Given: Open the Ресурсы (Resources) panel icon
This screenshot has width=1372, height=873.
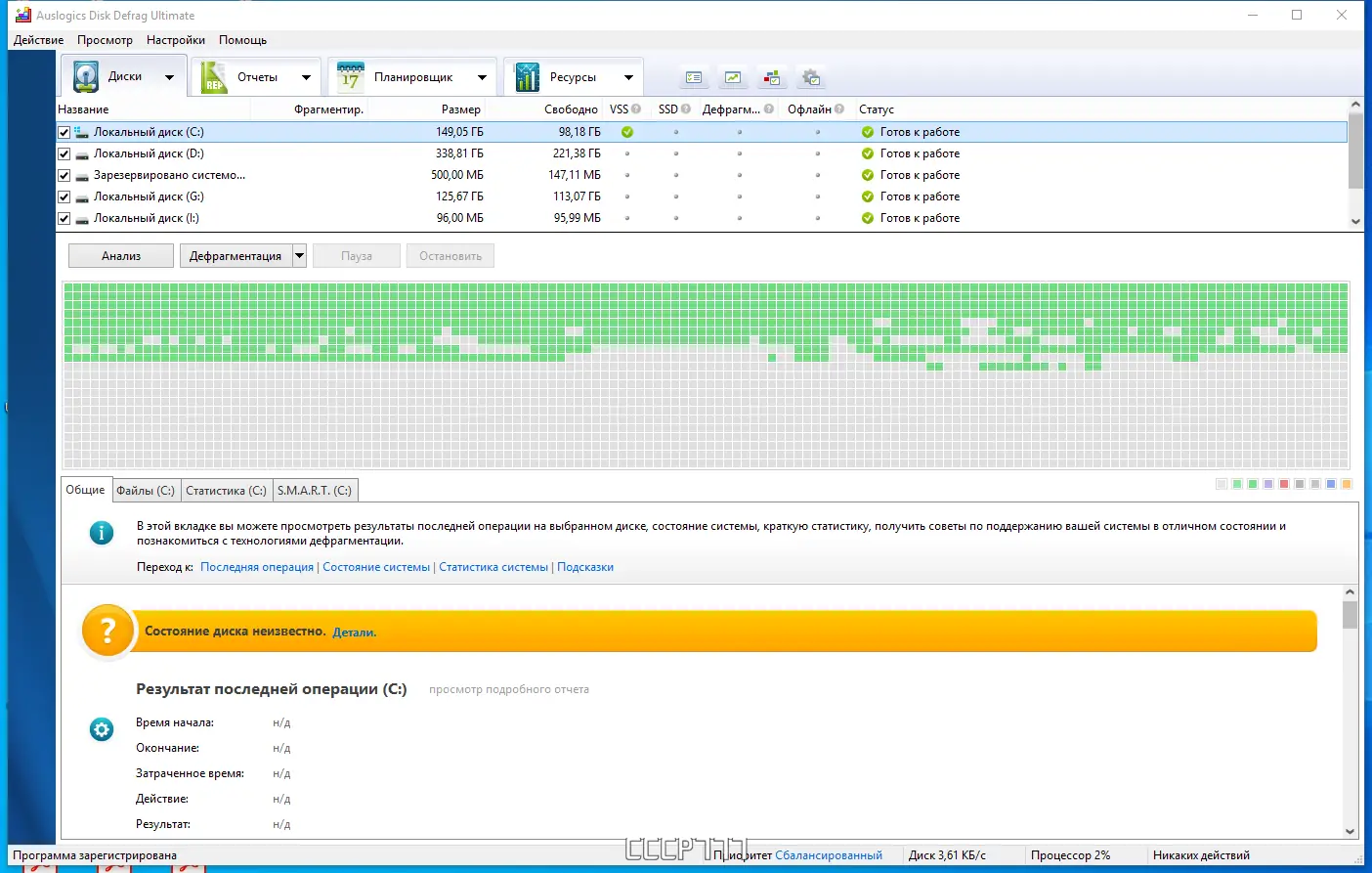Looking at the screenshot, I should [528, 75].
